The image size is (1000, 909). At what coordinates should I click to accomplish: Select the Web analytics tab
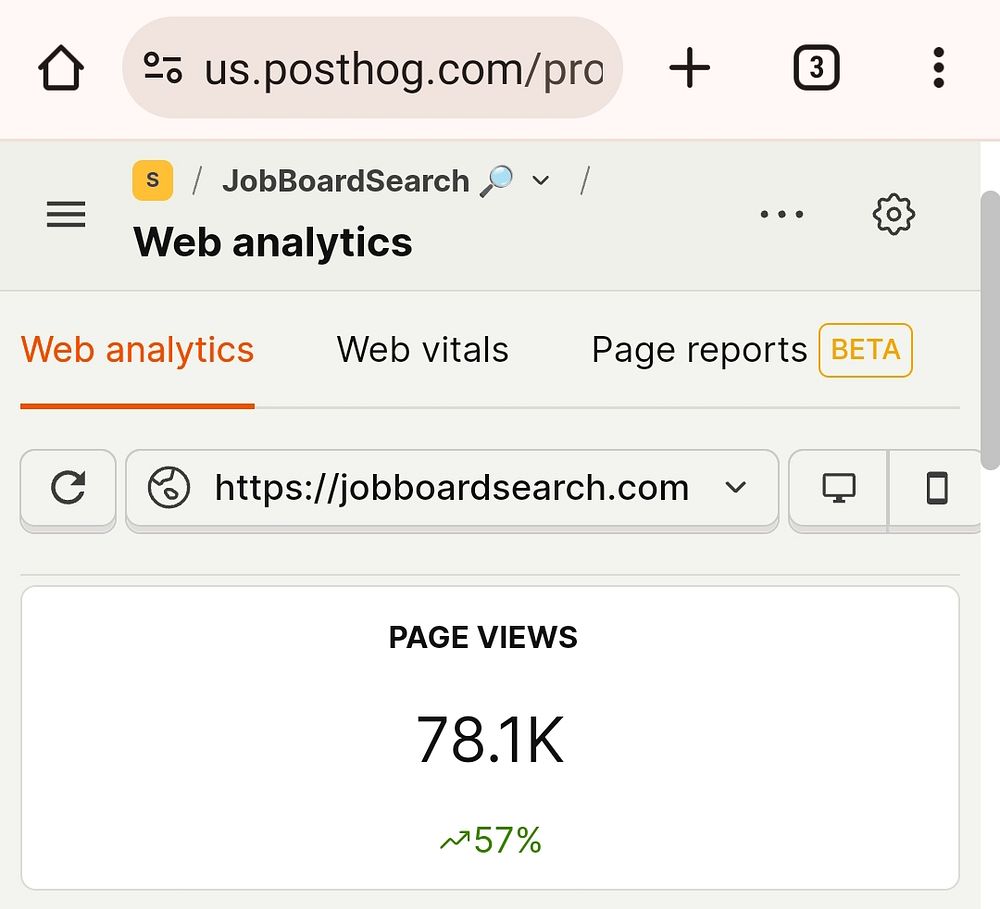[x=137, y=350]
